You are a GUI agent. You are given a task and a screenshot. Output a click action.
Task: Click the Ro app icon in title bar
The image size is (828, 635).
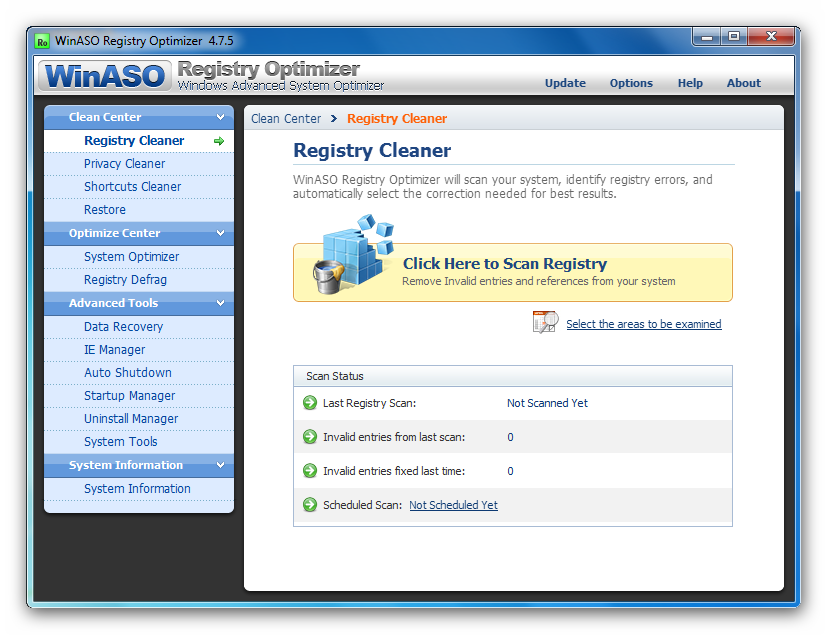click(42, 41)
